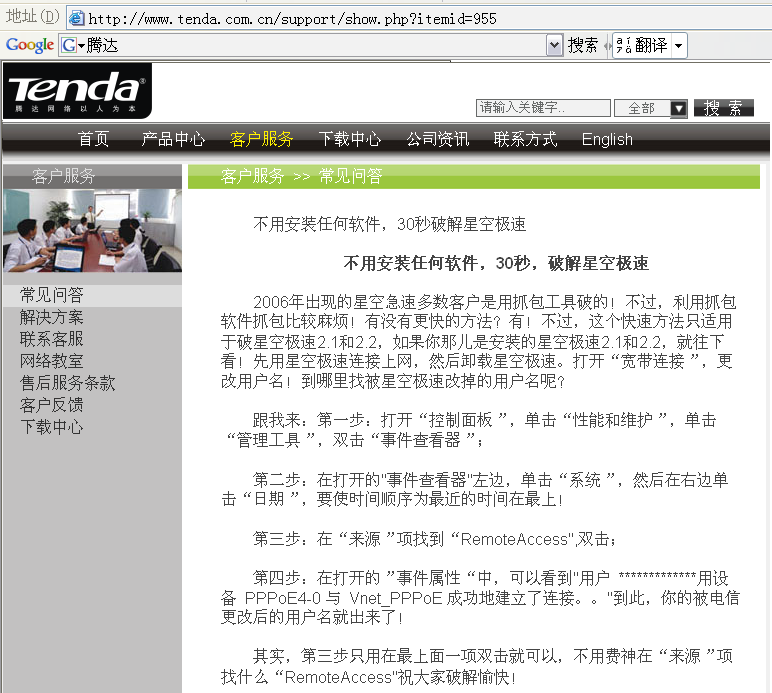This screenshot has width=772, height=693.
Task: Open 联系方式 in navigation bar
Action: coord(525,139)
